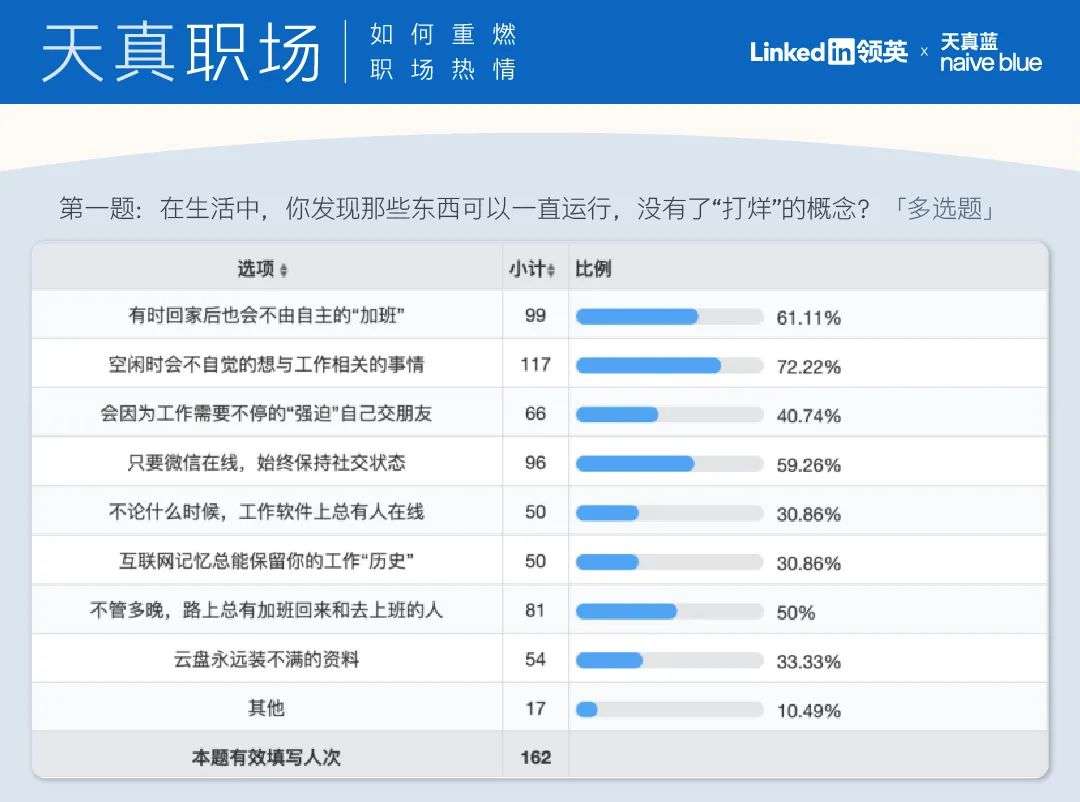Click the 61.11% progress bar

point(669,317)
